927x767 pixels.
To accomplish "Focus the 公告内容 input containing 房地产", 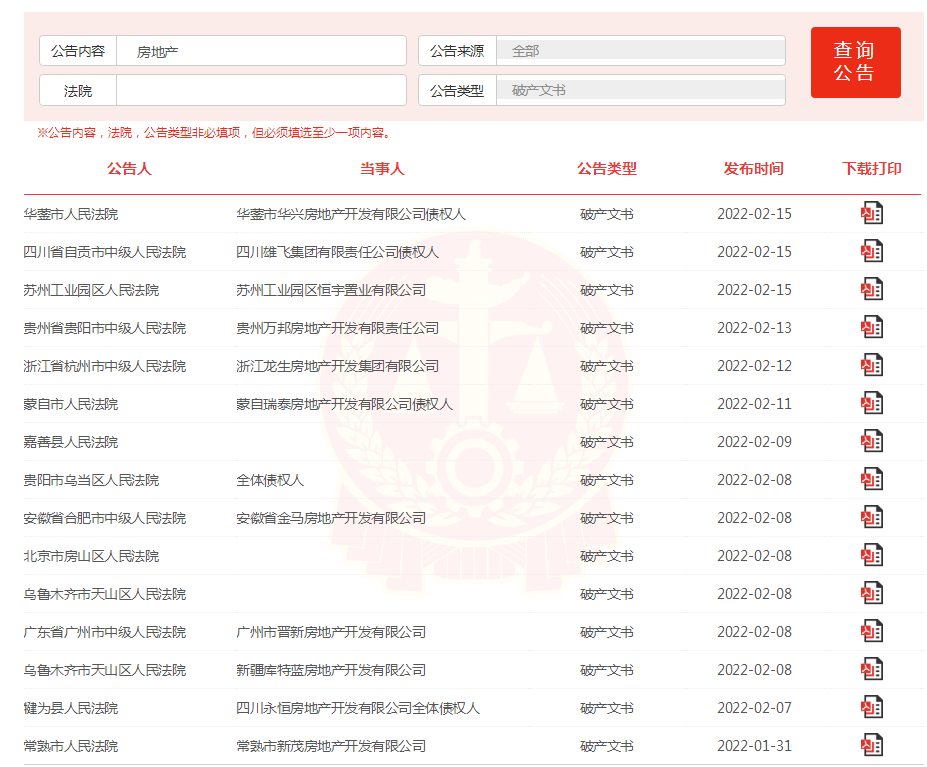I will coord(261,51).
